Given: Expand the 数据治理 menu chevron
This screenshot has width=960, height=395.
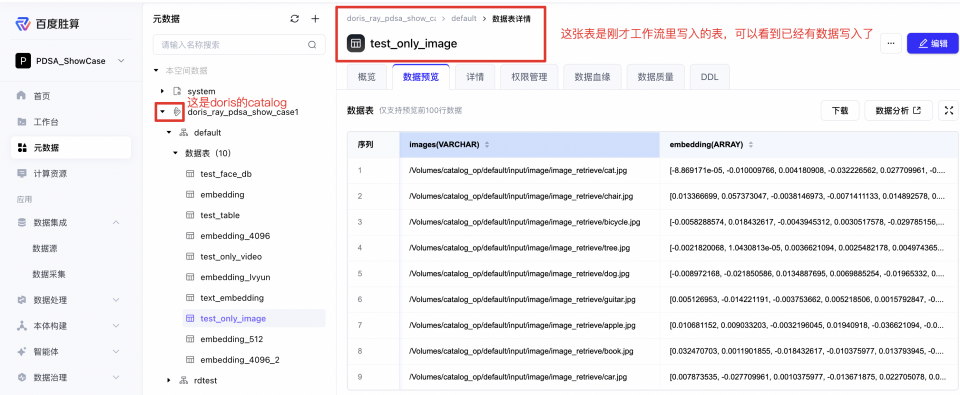Looking at the screenshot, I should click(116, 377).
